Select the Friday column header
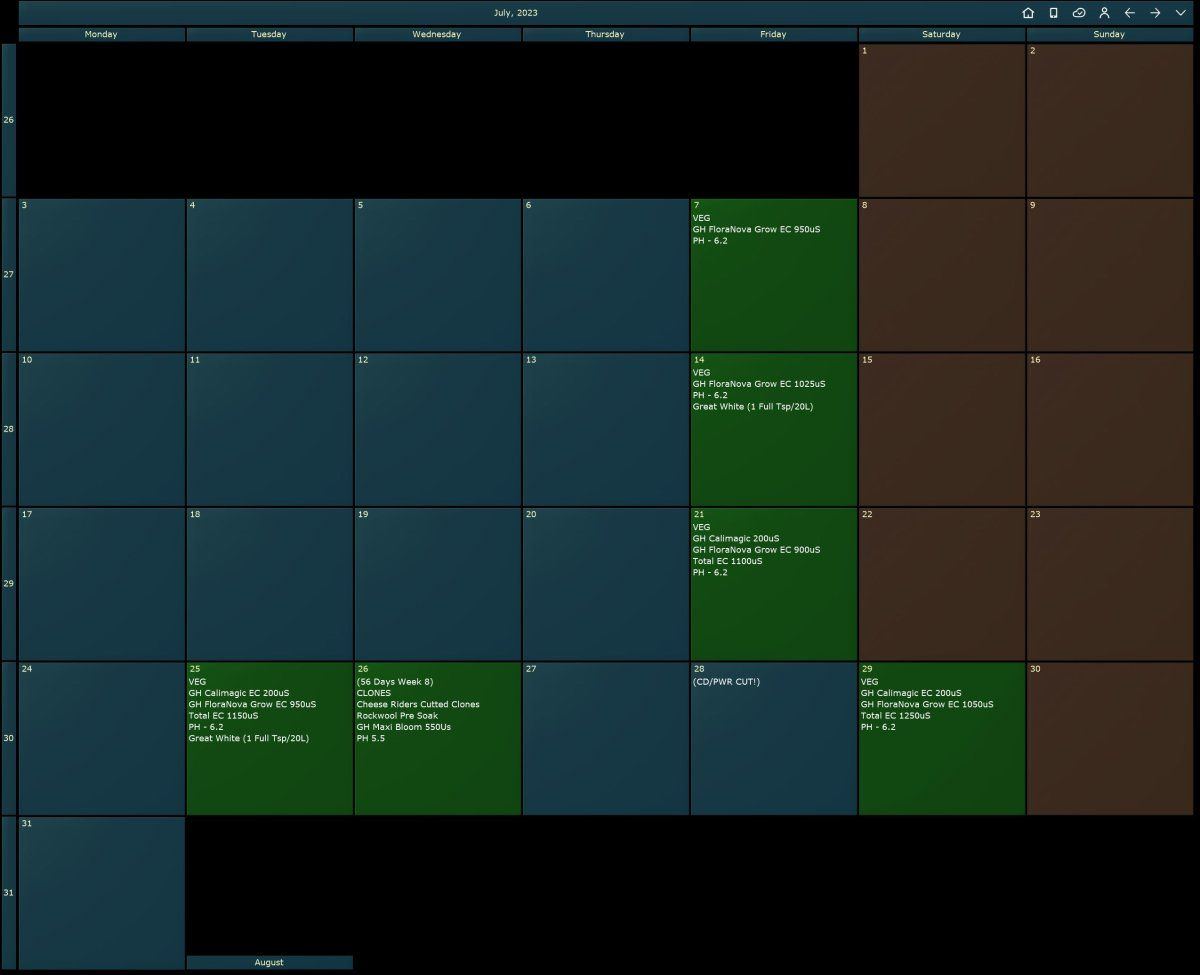 tap(773, 34)
